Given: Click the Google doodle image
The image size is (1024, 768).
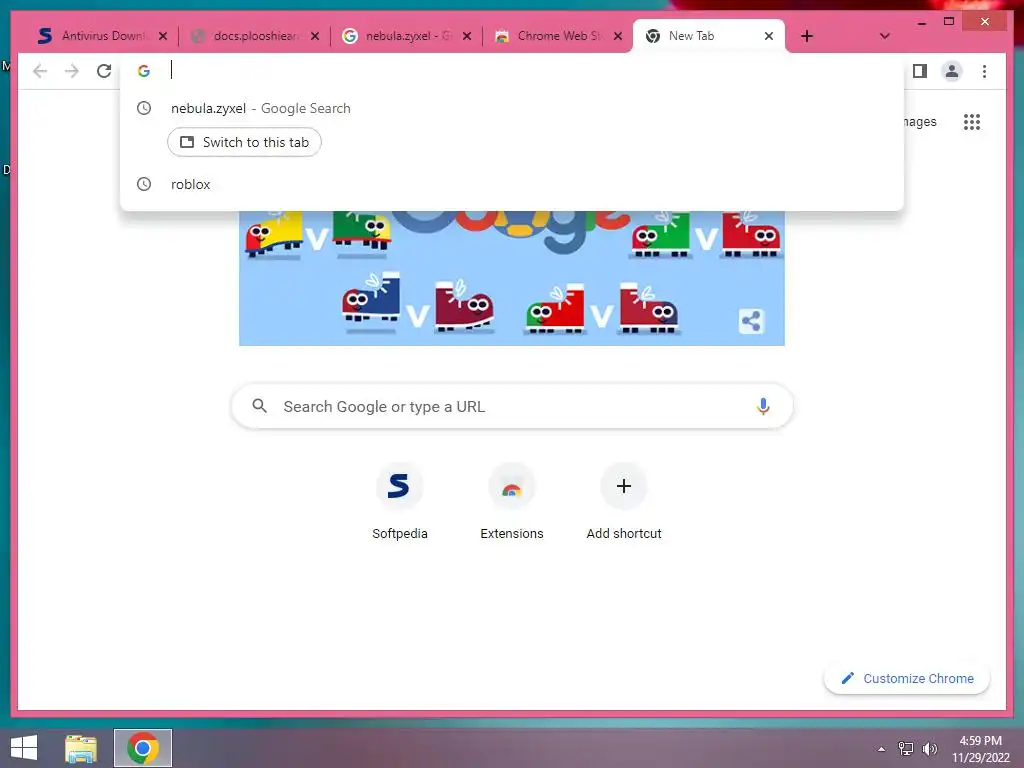Looking at the screenshot, I should pos(511,278).
